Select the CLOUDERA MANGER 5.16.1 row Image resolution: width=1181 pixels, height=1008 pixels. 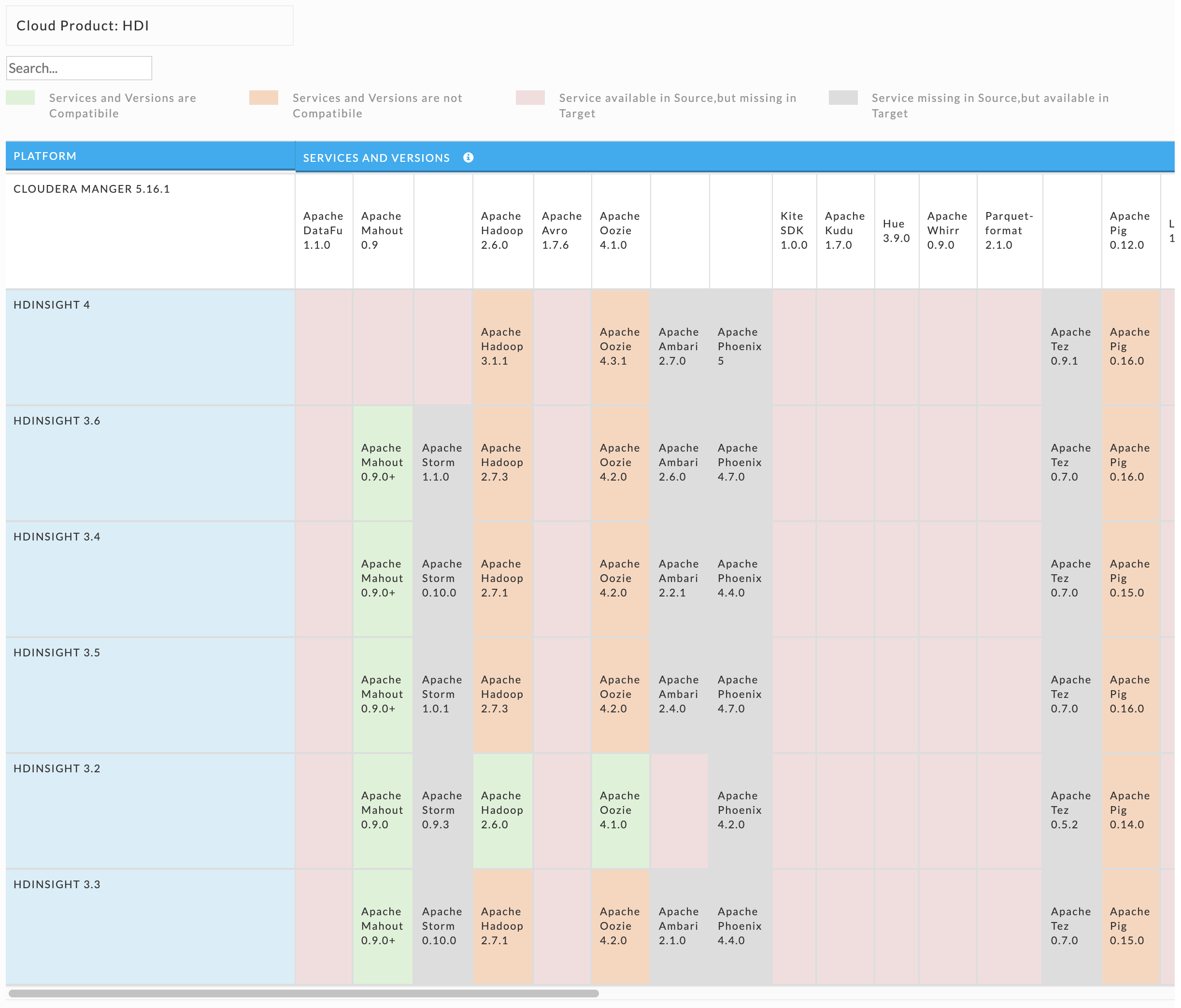pyautogui.click(x=151, y=231)
